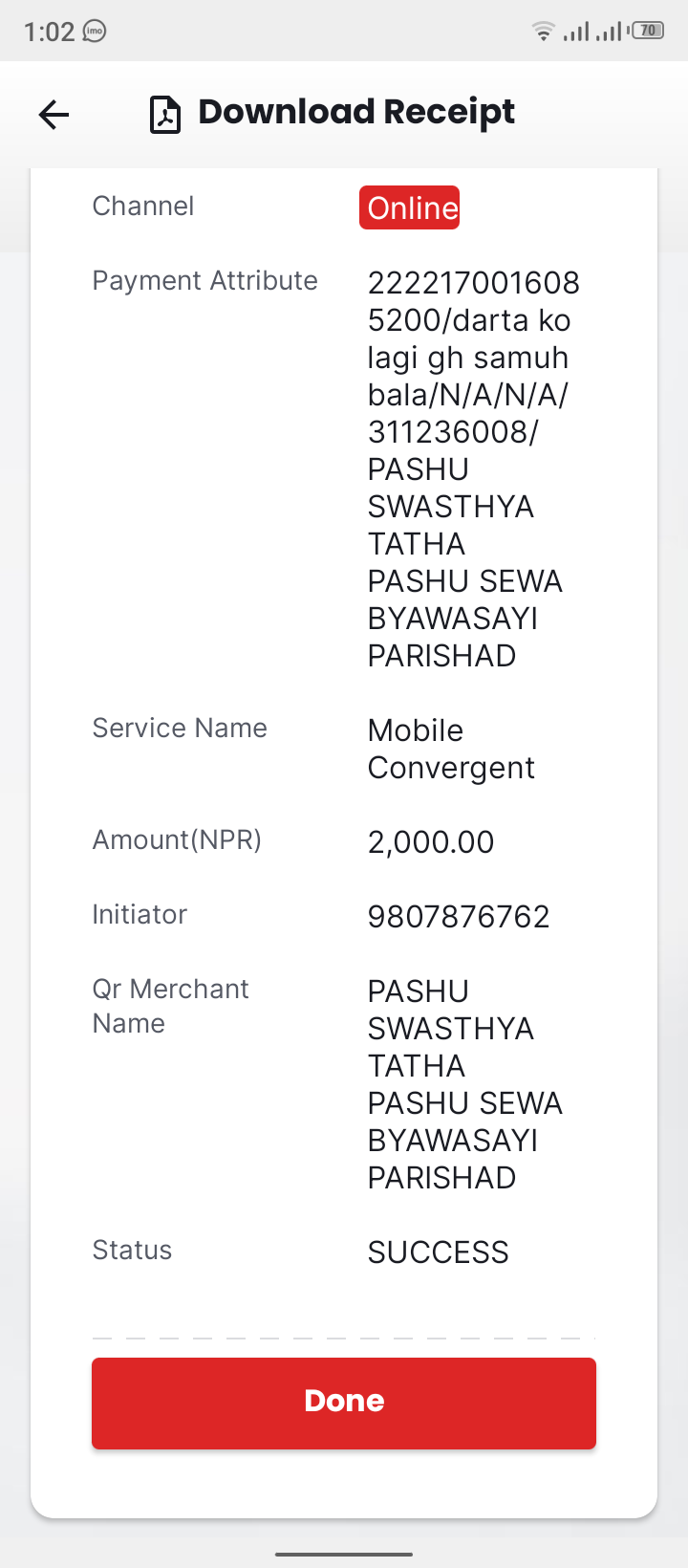Tap the red Online channel badge

409,207
